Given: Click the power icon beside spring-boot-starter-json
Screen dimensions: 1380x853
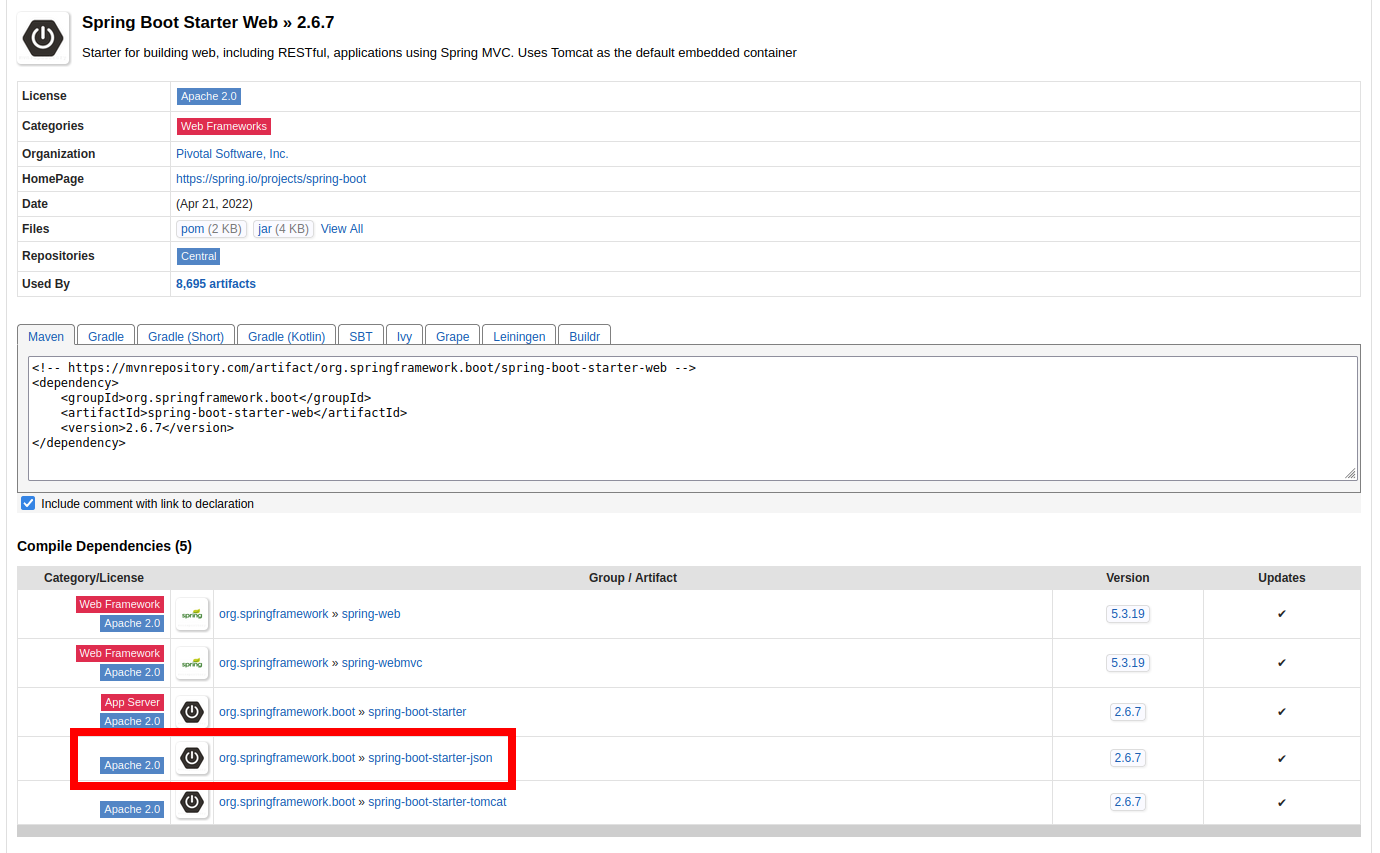Looking at the screenshot, I should 192,758.
